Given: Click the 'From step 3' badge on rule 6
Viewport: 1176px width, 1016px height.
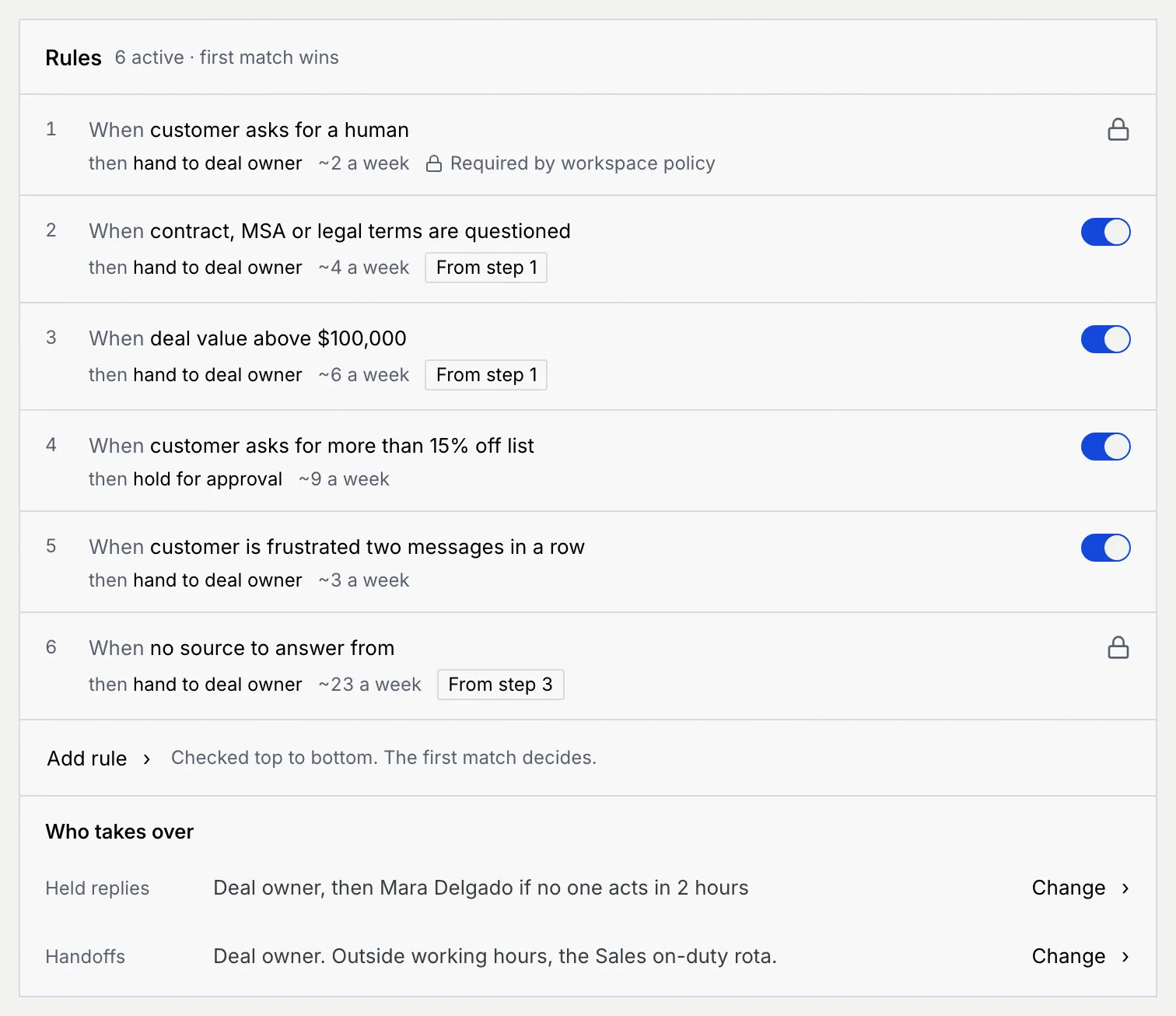Looking at the screenshot, I should click(x=500, y=685).
